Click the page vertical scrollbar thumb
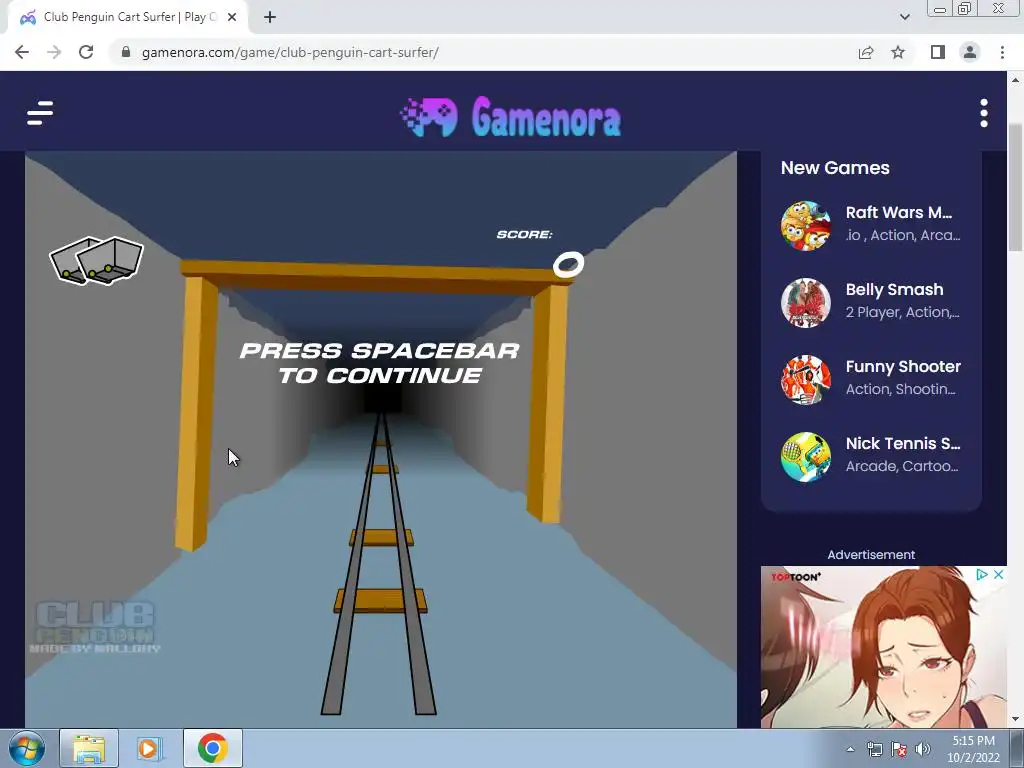1024x768 pixels. click(x=1015, y=186)
